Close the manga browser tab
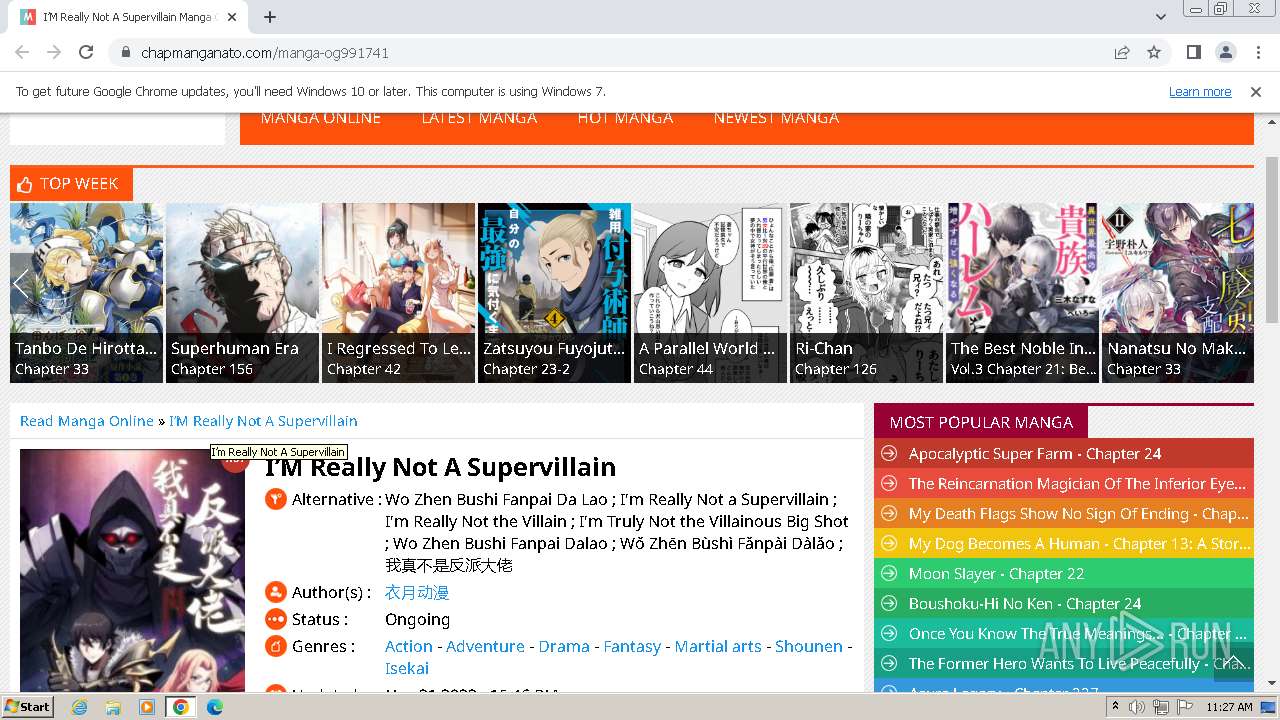The width and height of the screenshot is (1280, 720). pos(232,17)
